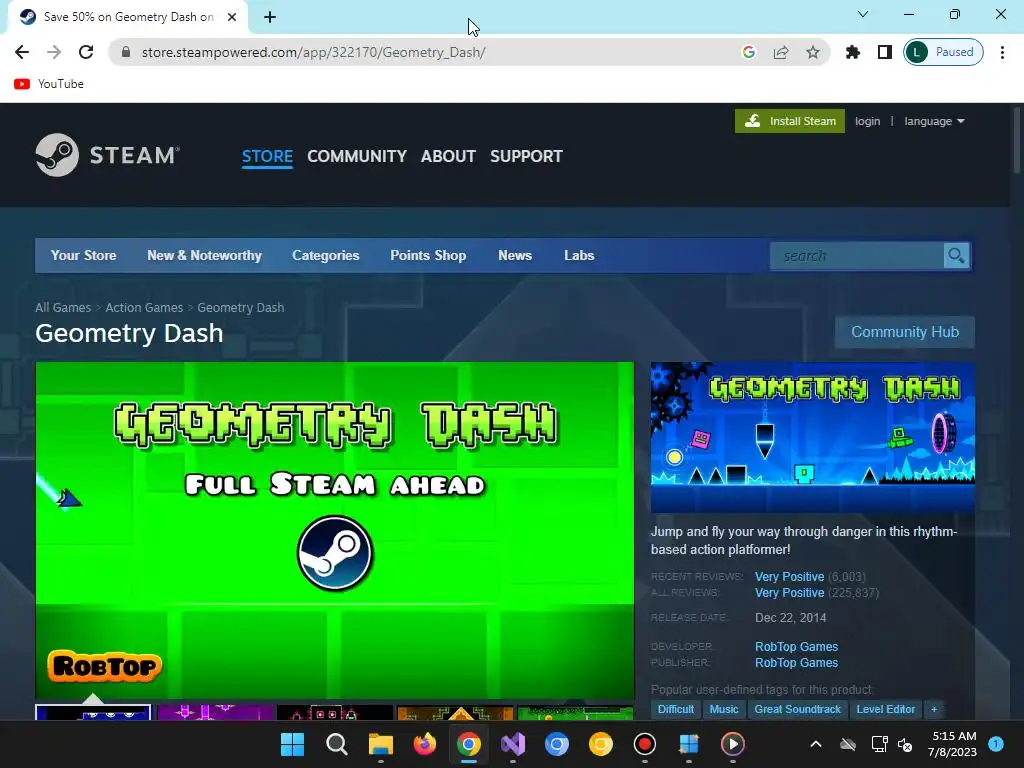This screenshot has width=1024, height=768.
Task: Open News tab in store bar
Action: point(515,255)
